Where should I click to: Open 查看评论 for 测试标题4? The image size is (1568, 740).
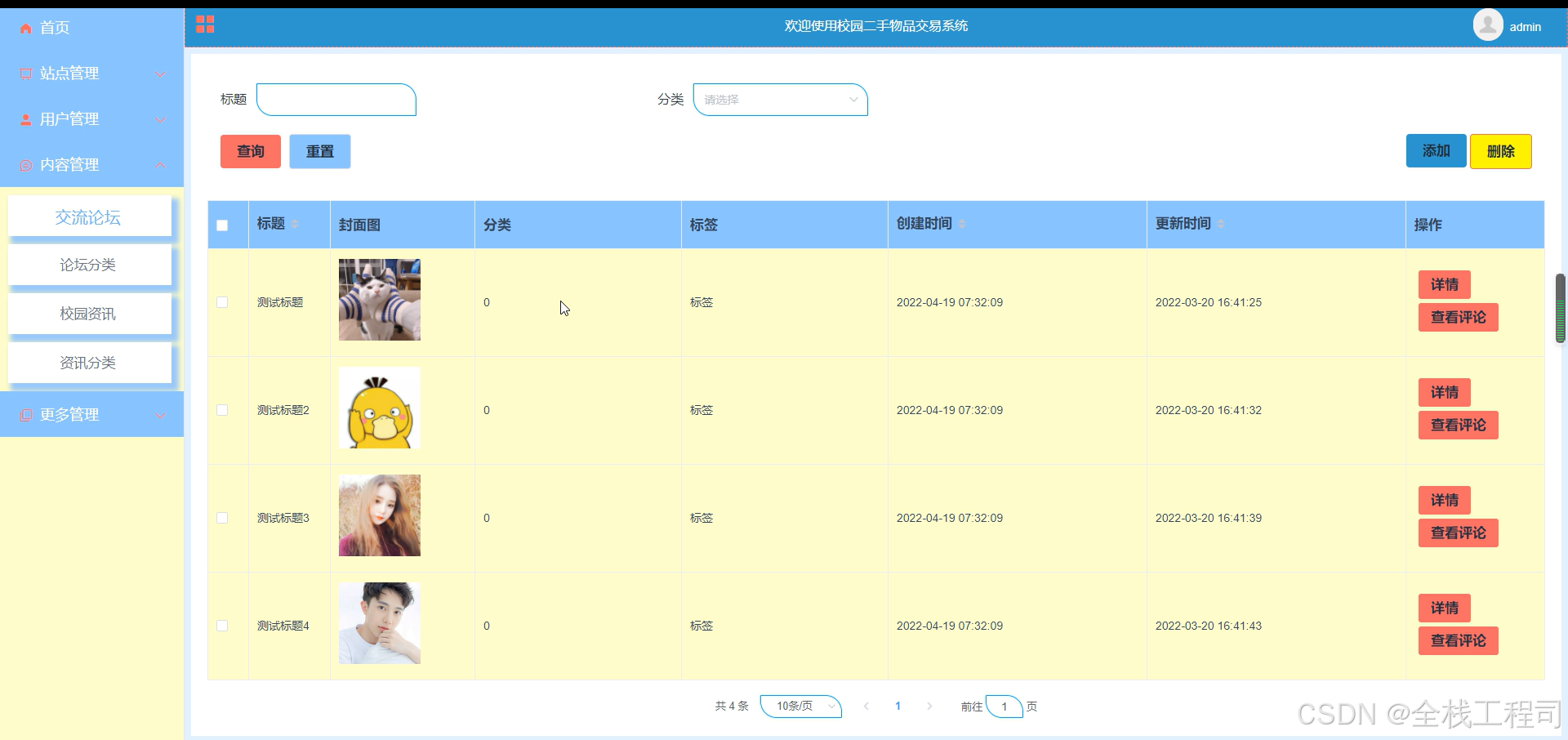[x=1459, y=640]
